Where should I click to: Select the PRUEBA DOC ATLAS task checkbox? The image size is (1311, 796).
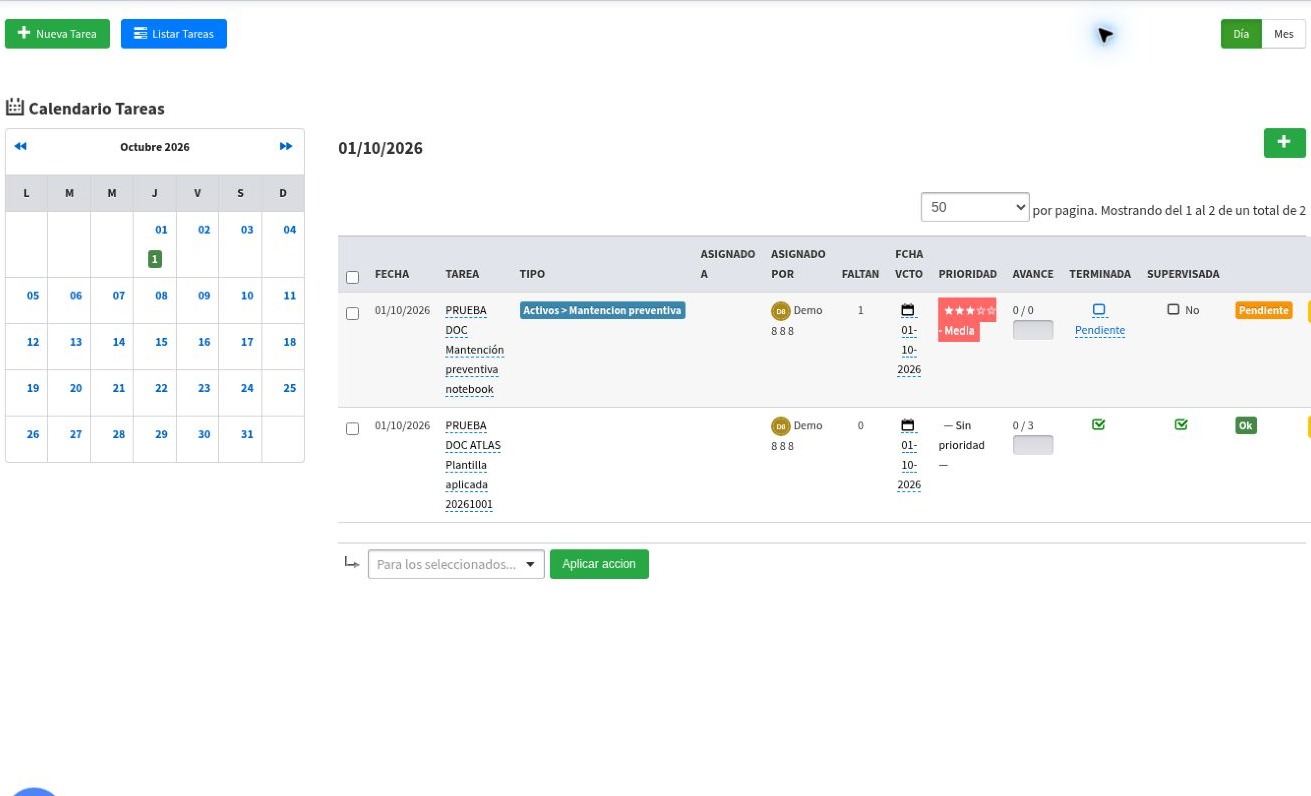coord(352,428)
